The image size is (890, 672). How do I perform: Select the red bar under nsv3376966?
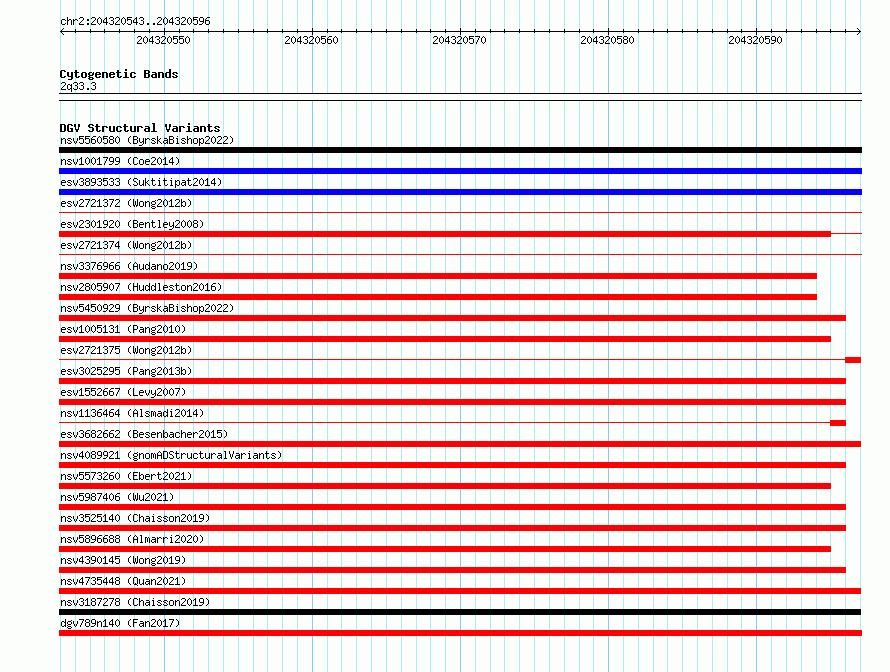438,276
